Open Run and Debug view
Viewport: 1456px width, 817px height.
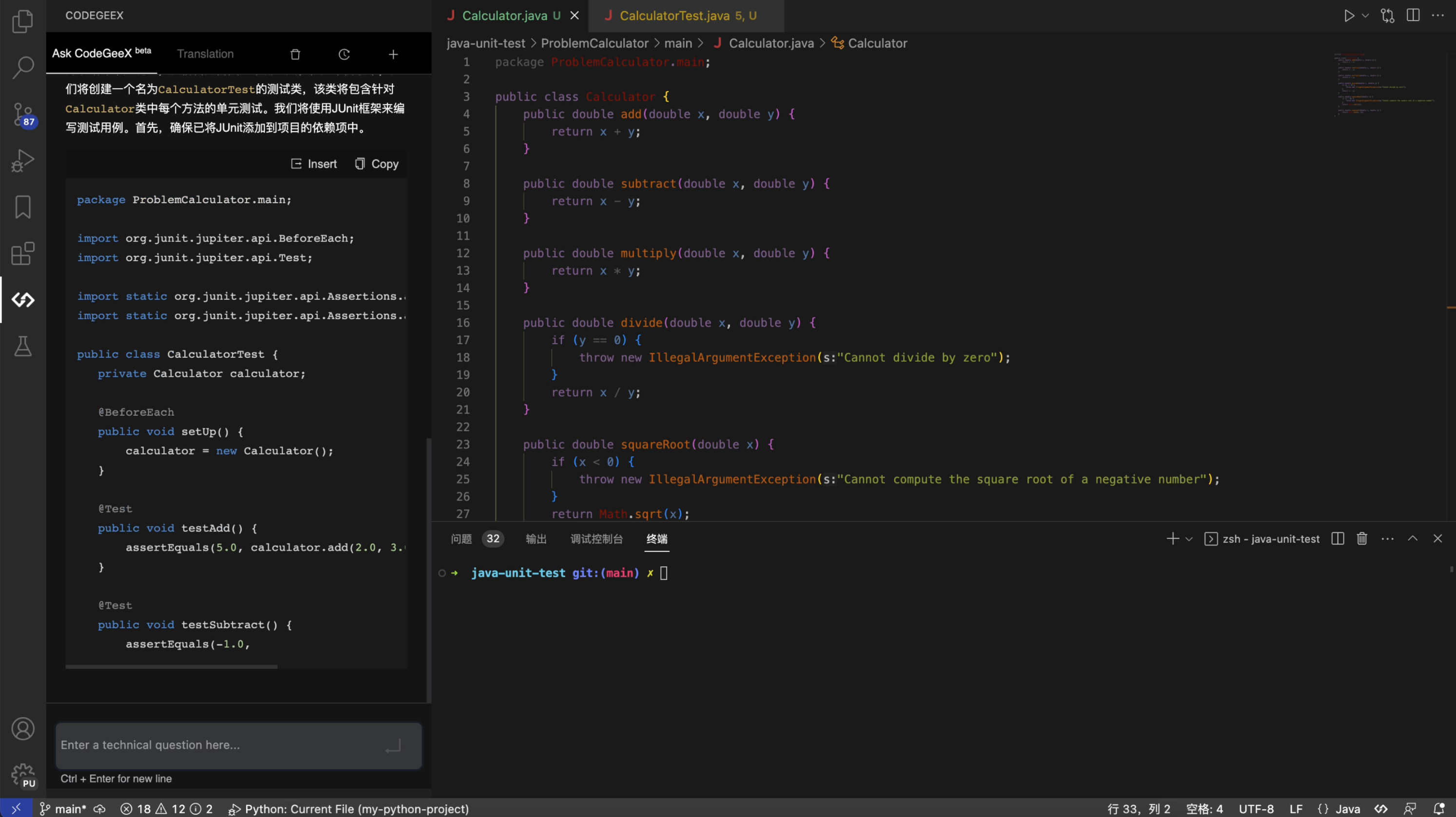click(x=22, y=160)
